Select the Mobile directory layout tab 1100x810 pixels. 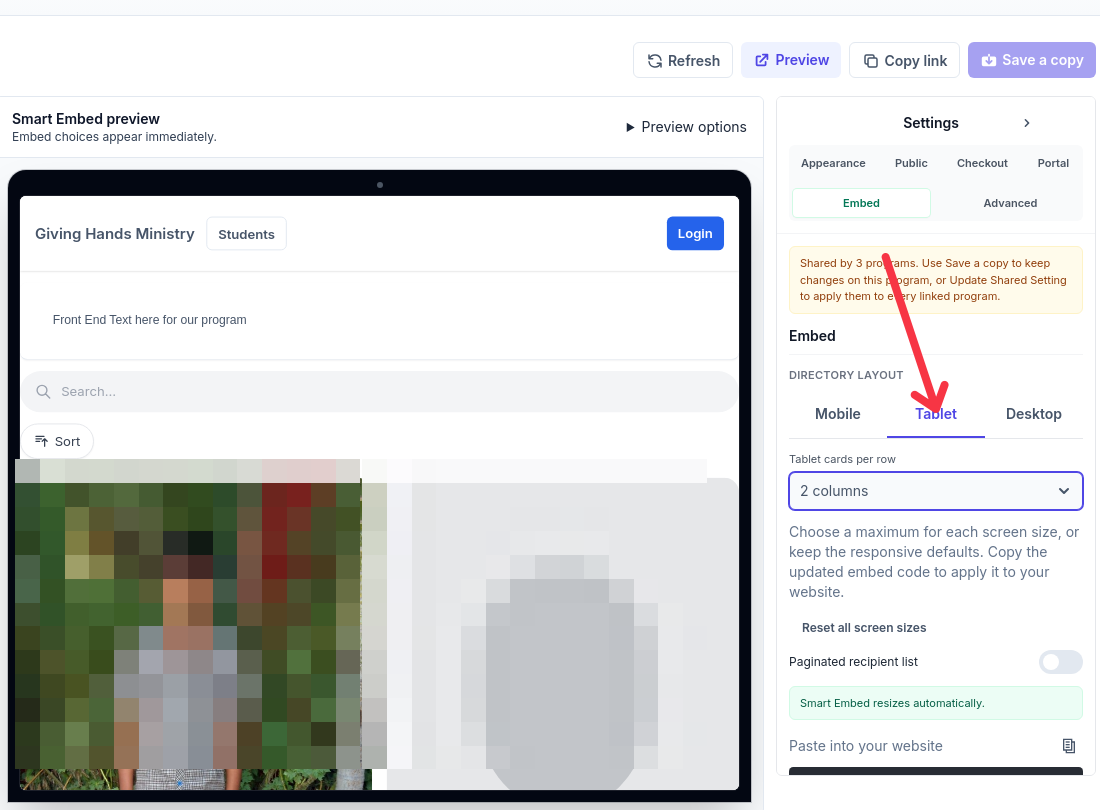[838, 414]
